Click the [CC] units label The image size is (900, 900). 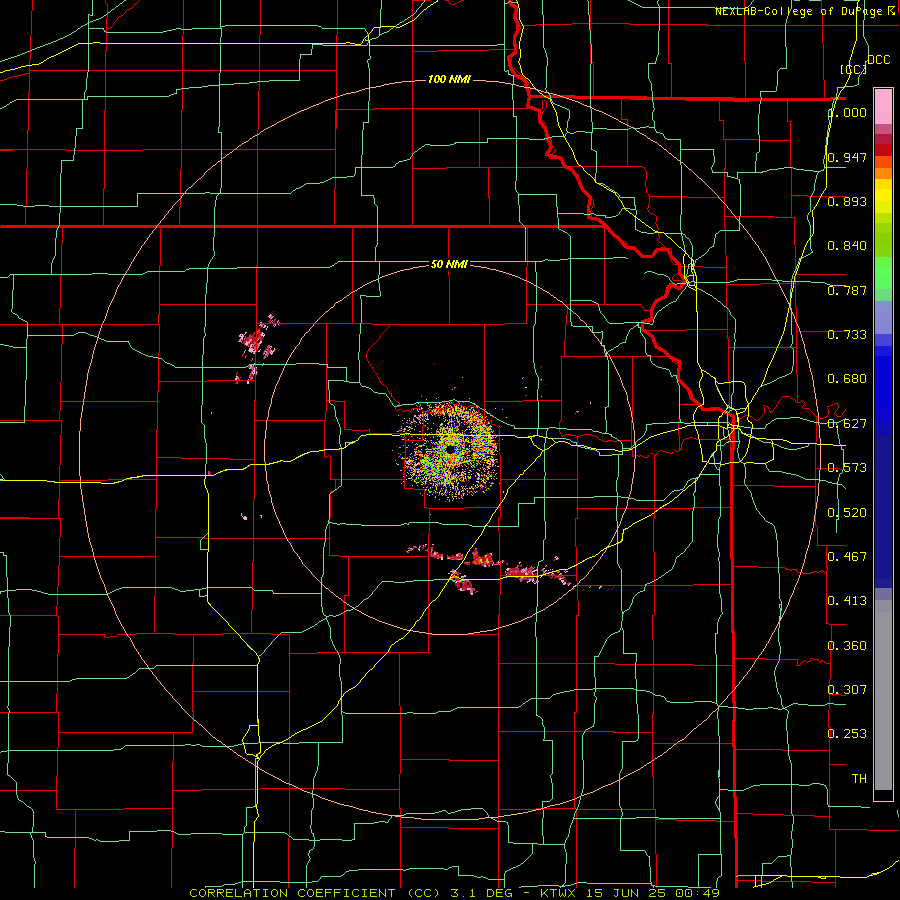point(853,69)
